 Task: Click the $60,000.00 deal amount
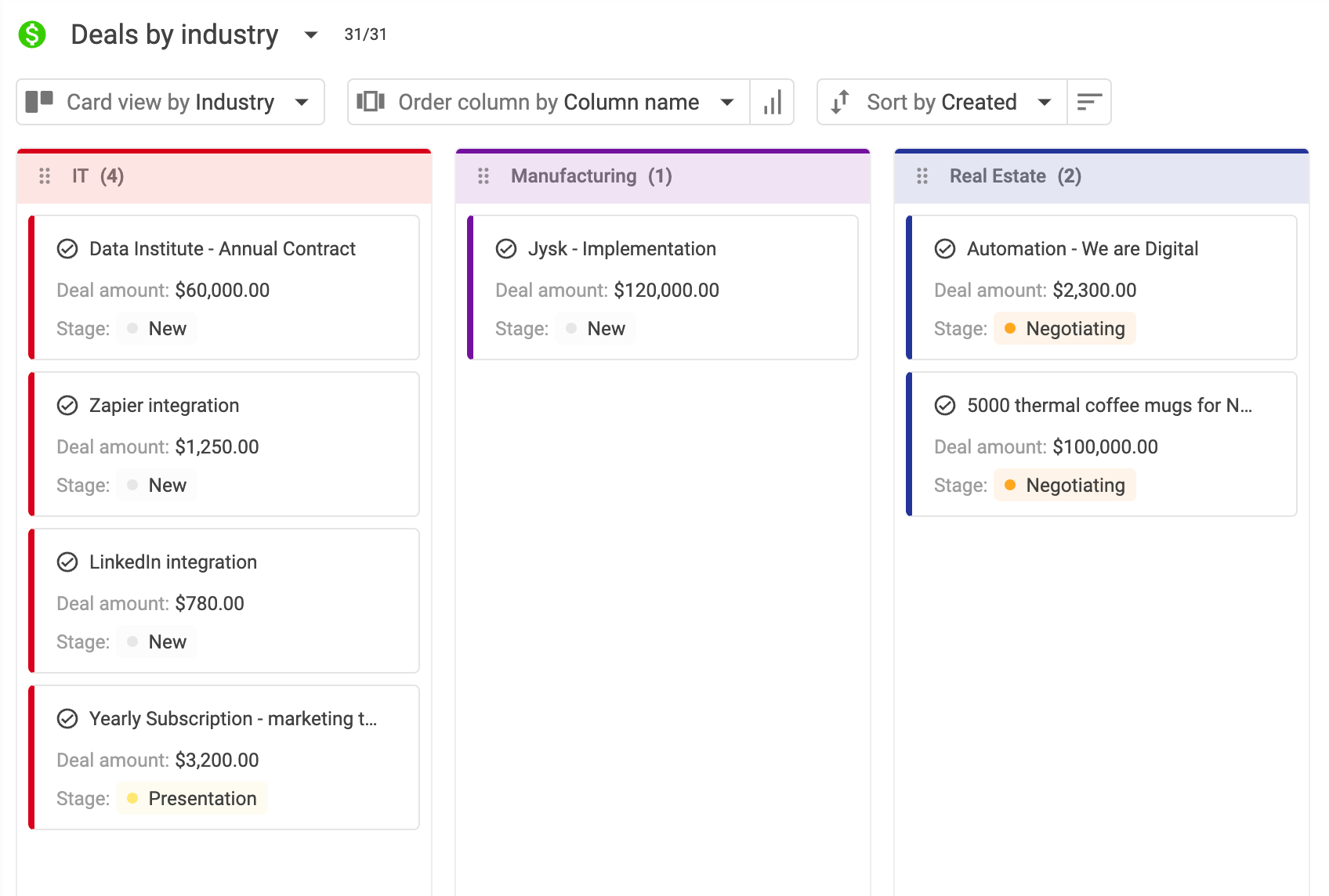coord(223,291)
